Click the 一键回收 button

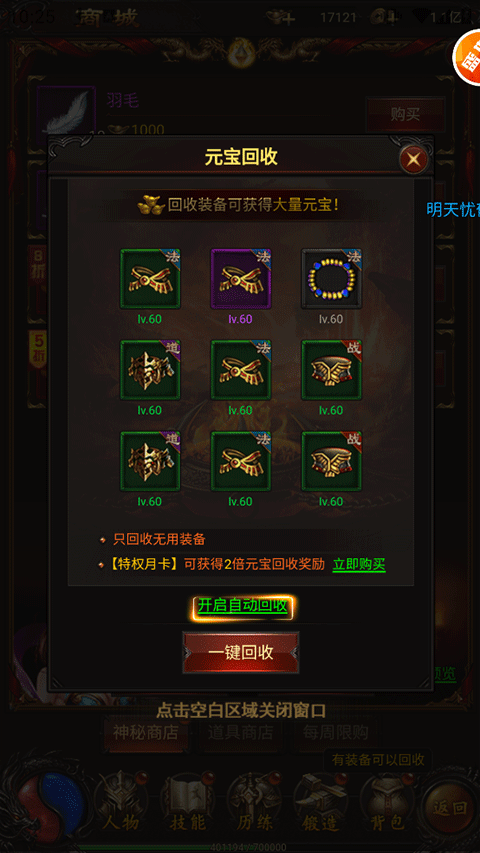241,653
